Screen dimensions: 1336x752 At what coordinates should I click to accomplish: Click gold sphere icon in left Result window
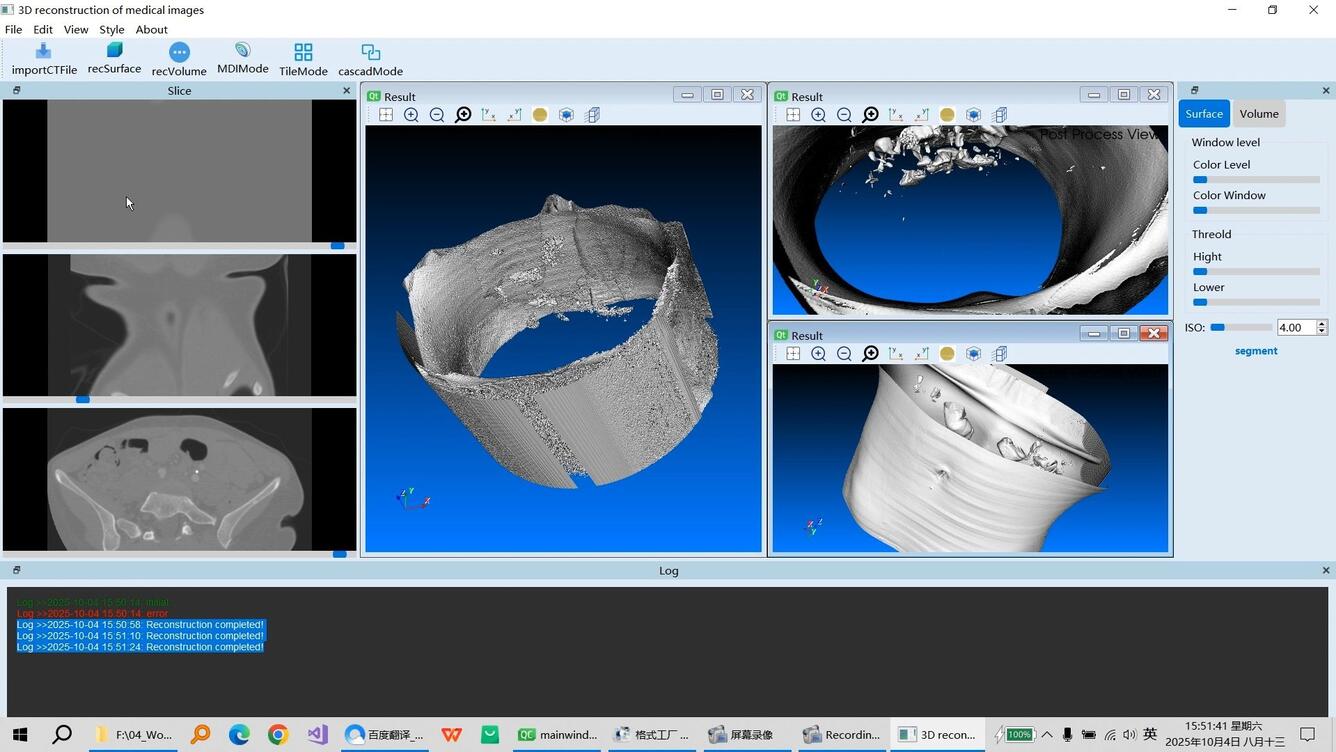(x=540, y=115)
